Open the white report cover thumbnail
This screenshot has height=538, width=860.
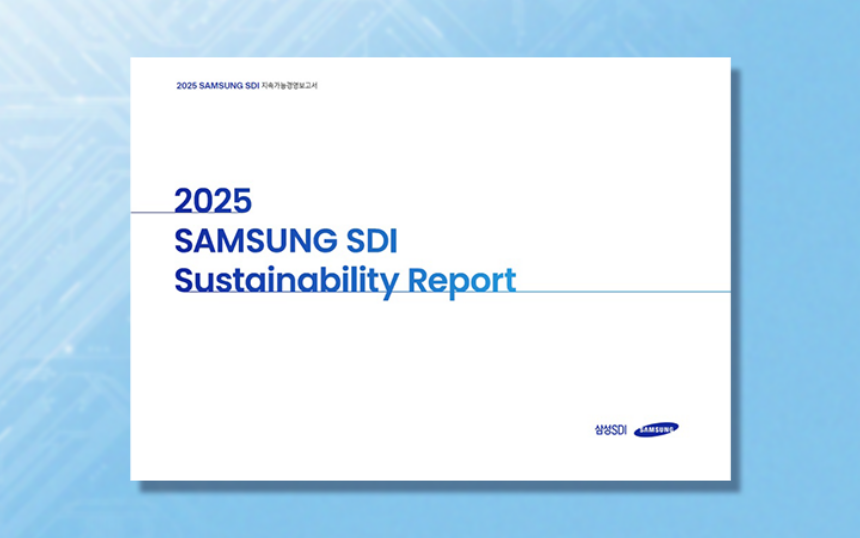(x=430, y=380)
